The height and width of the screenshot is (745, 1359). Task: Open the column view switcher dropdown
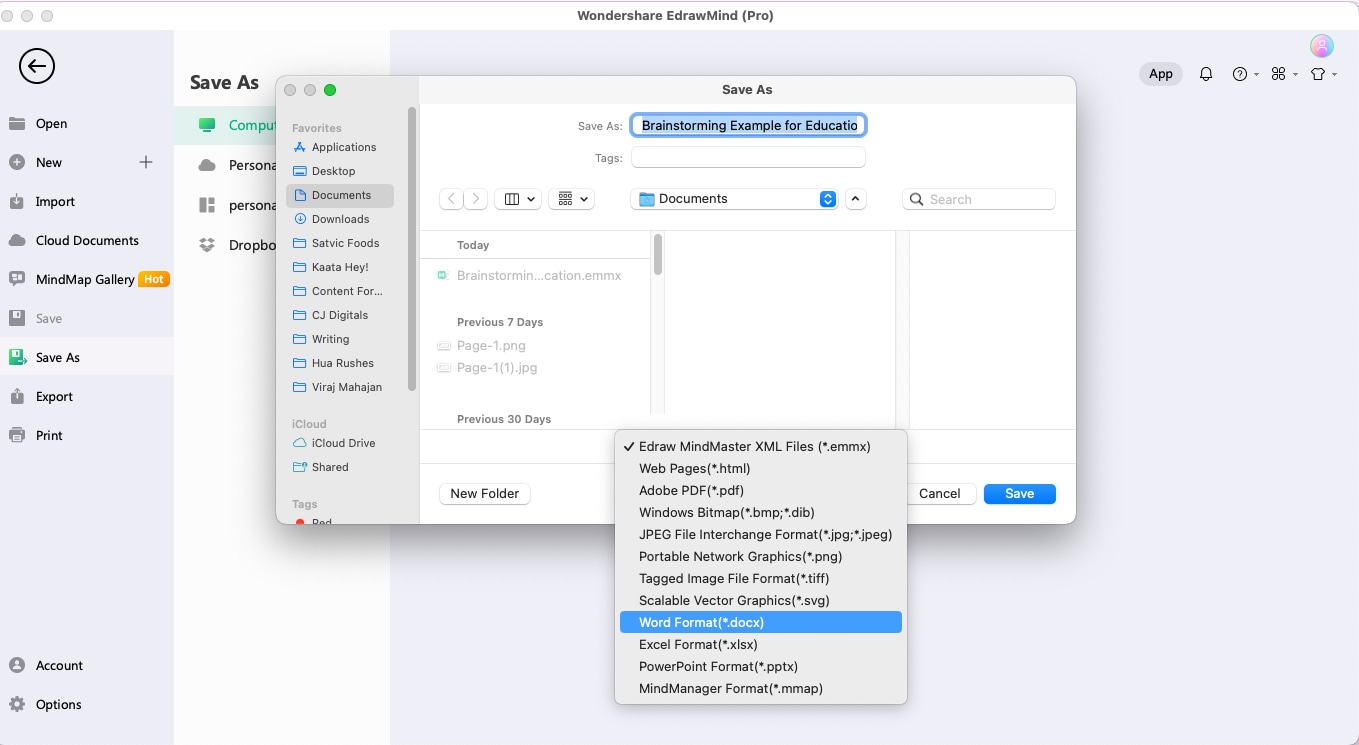click(x=519, y=199)
